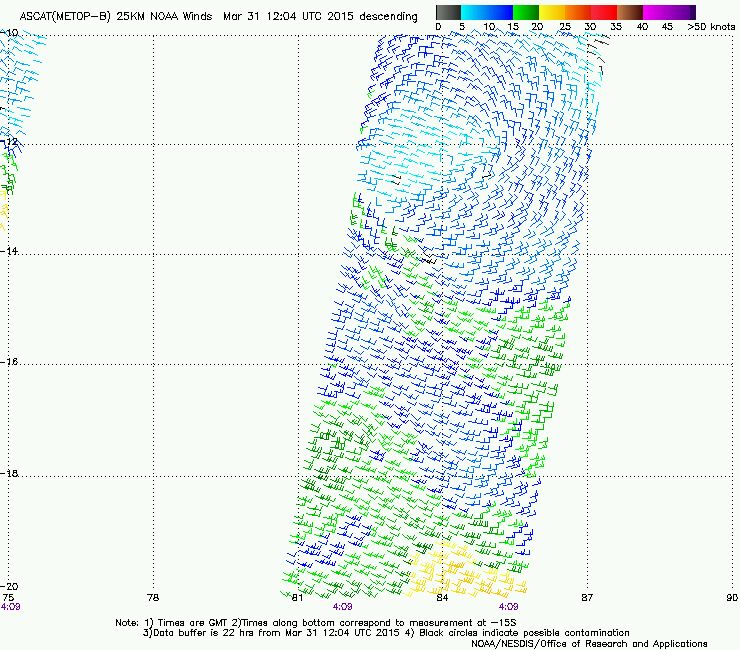Click the '90' longitude axis label
This screenshot has width=740, height=650.
732,598
